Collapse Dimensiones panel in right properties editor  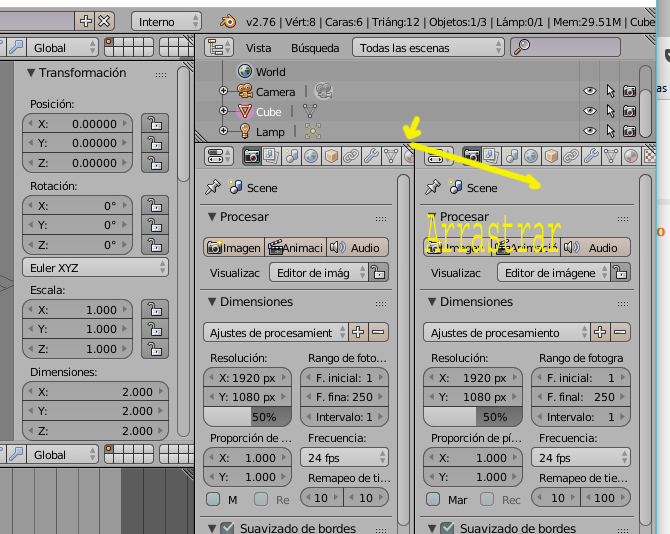(x=432, y=302)
